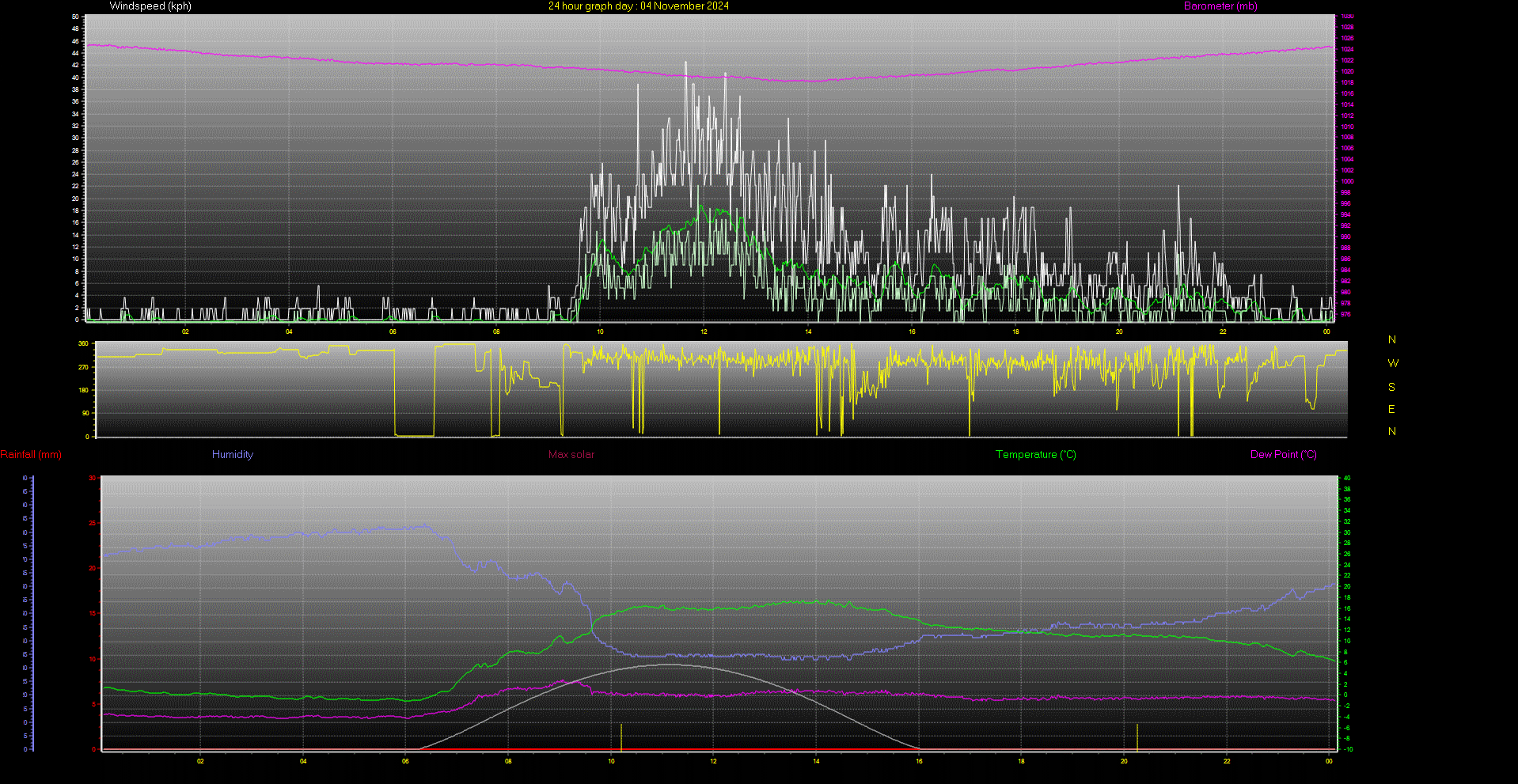Click the red '15' rainfall axis value

pos(92,613)
